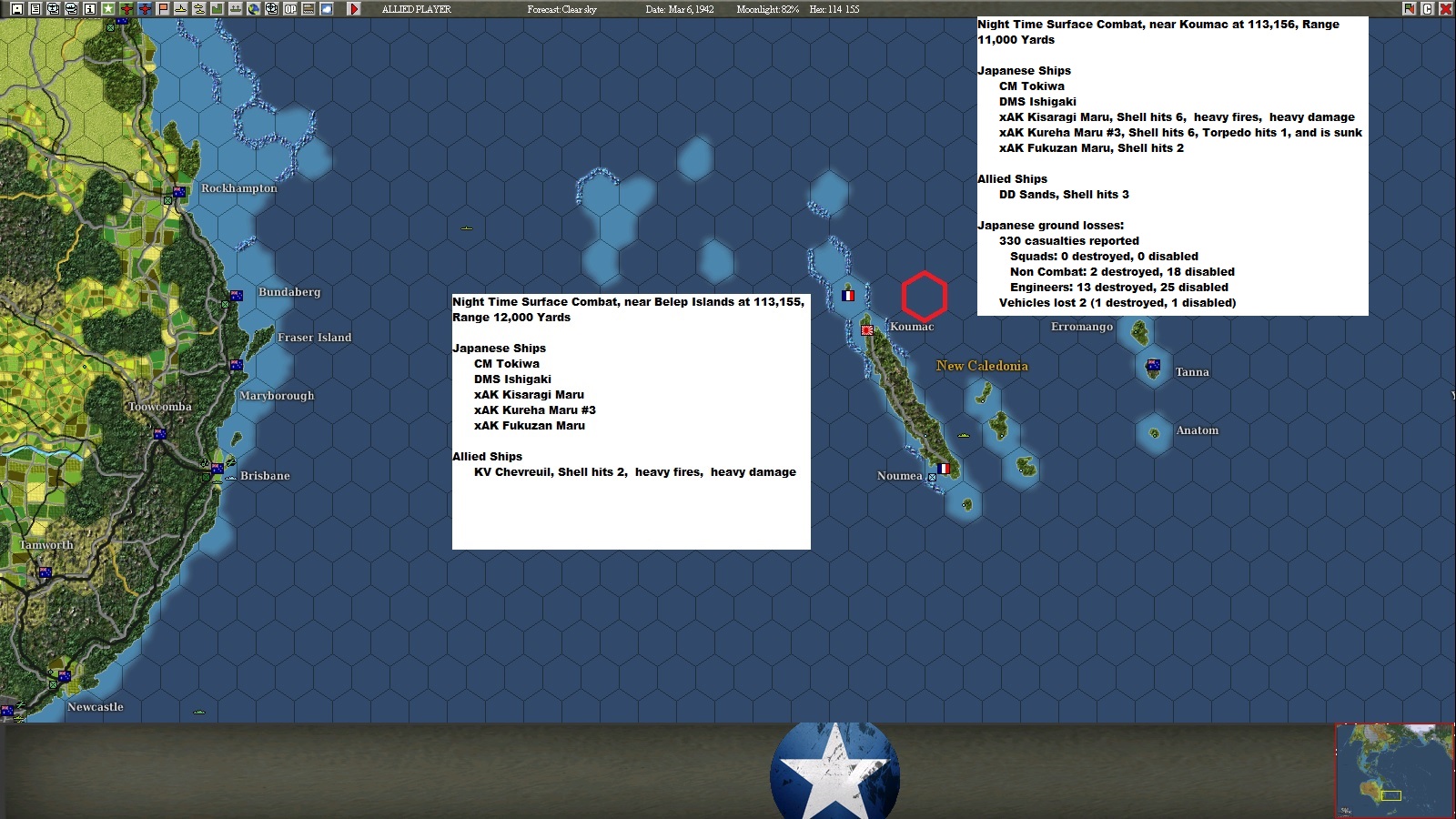Click the 'Tamworth' map label

(46, 545)
